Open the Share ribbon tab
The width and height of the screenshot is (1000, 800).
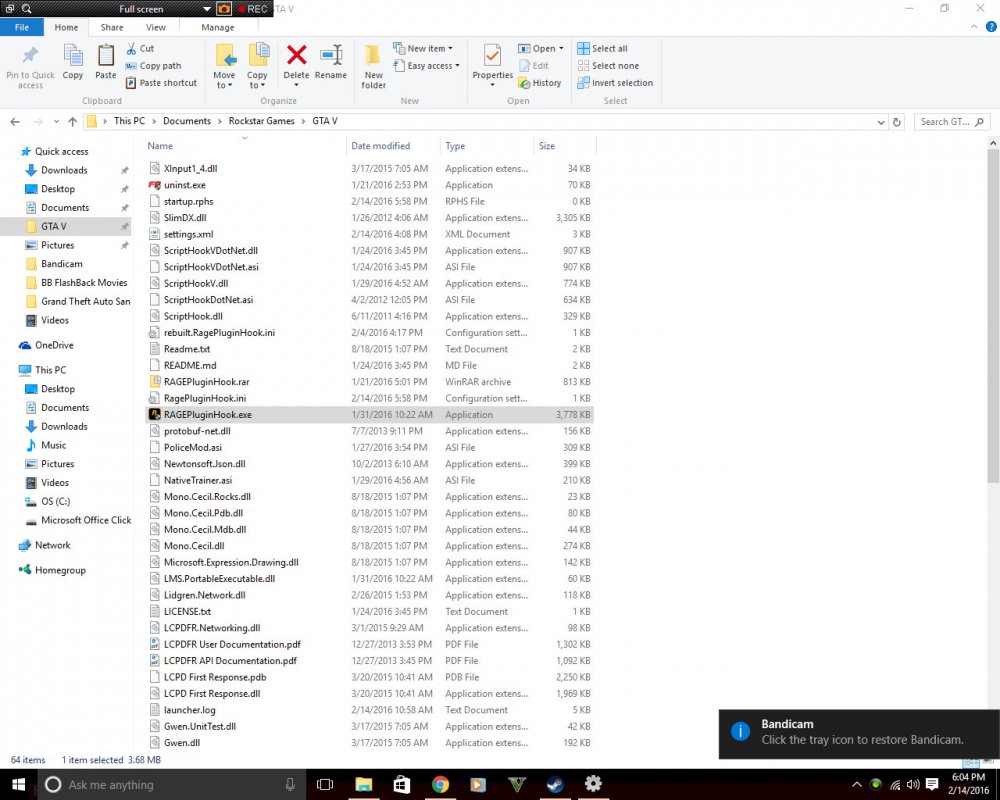click(x=112, y=27)
